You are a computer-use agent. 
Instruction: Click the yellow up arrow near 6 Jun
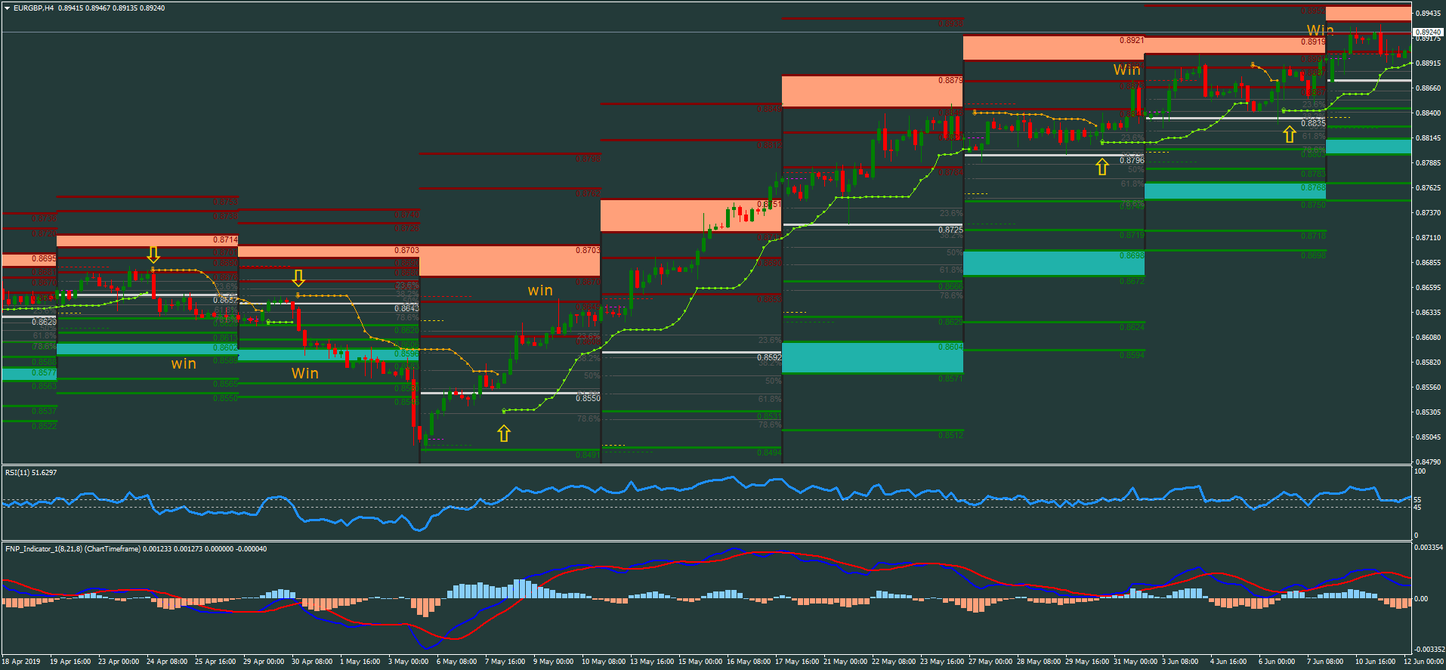1289,132
